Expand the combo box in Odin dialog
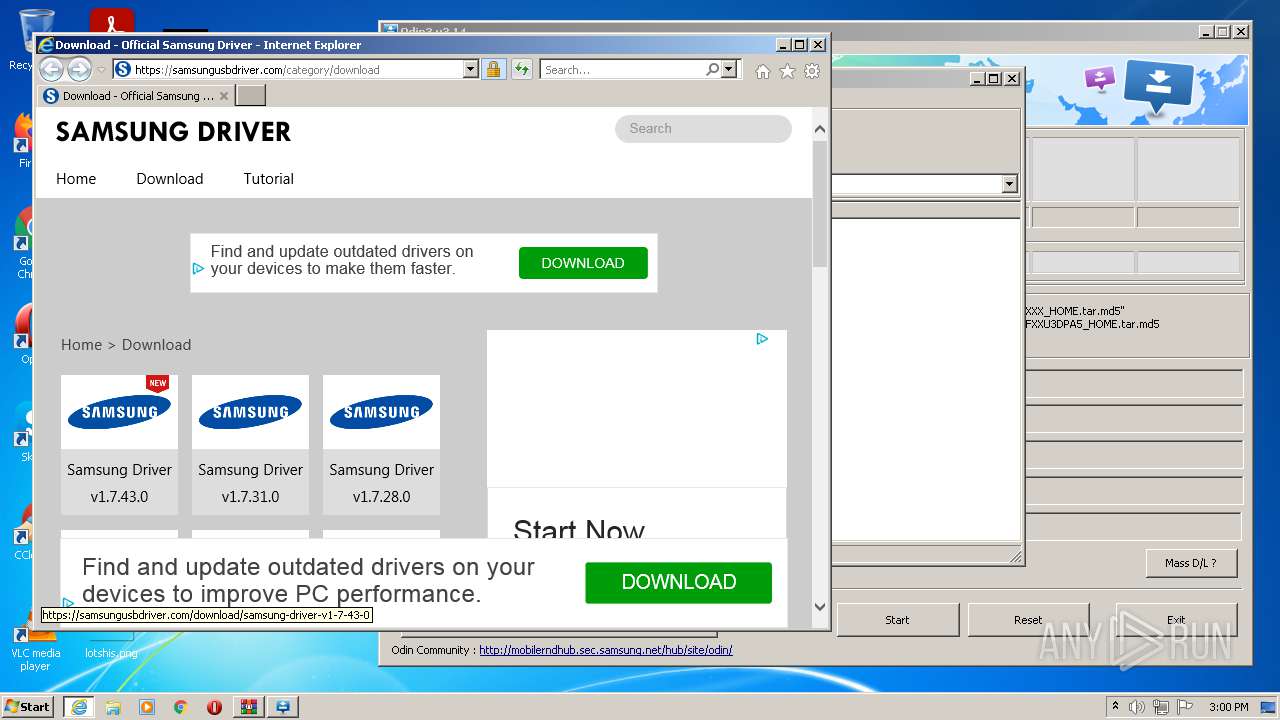The image size is (1280, 720). tap(1009, 184)
